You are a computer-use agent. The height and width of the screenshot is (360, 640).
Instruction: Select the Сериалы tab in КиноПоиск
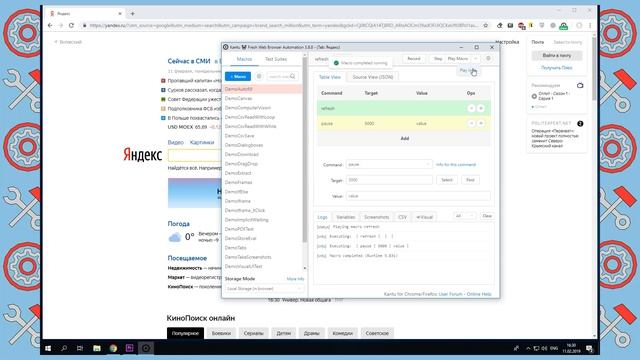pyautogui.click(x=253, y=333)
